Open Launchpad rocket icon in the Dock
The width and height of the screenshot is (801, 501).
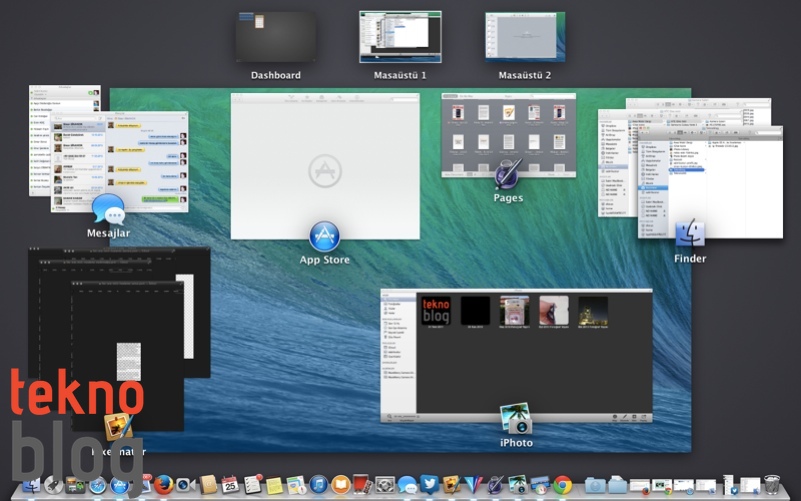pyautogui.click(x=53, y=485)
